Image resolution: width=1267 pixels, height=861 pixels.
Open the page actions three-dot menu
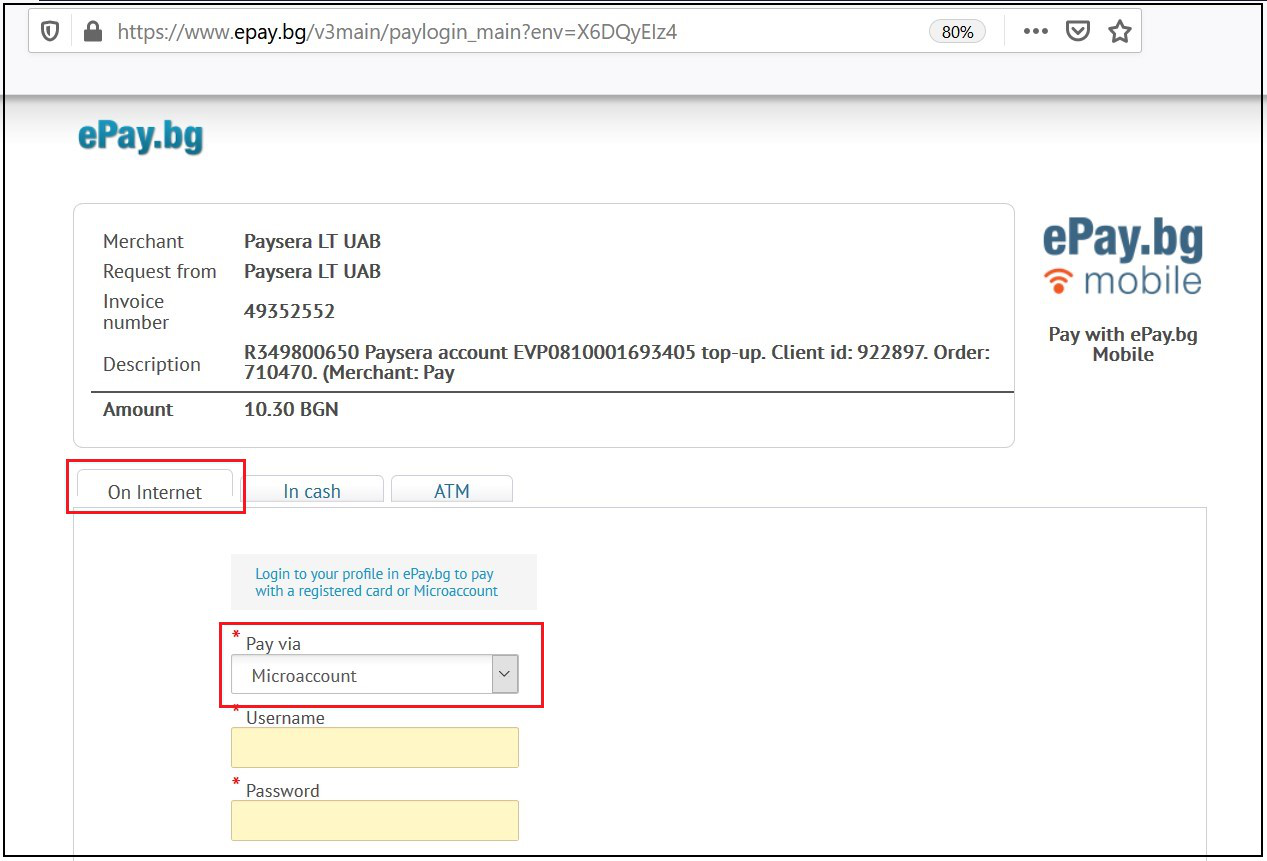coord(1036,32)
